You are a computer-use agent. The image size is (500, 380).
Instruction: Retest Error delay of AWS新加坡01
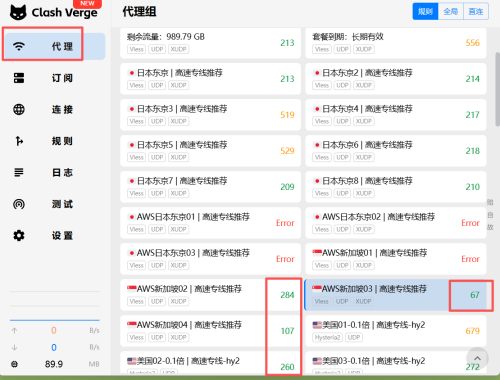470,259
